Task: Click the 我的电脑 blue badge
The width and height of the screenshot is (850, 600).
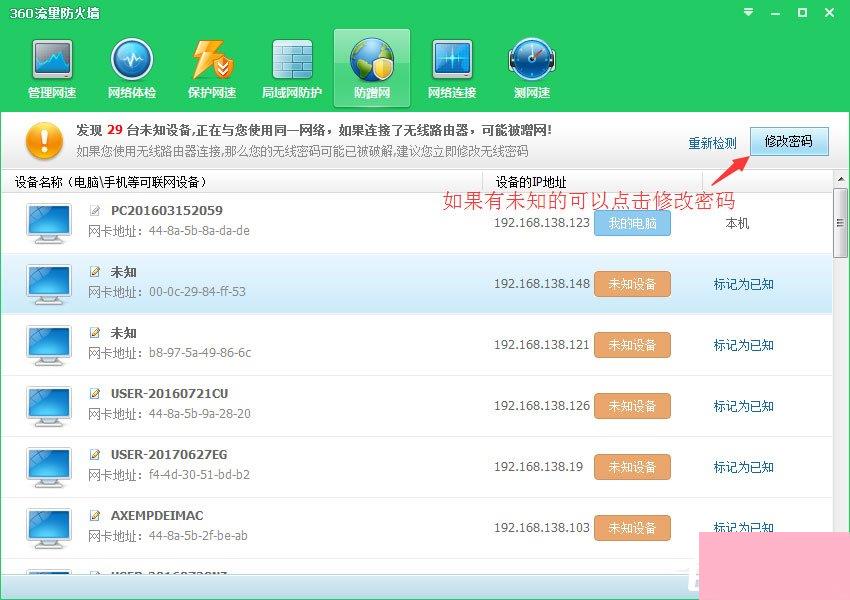Action: coord(633,223)
